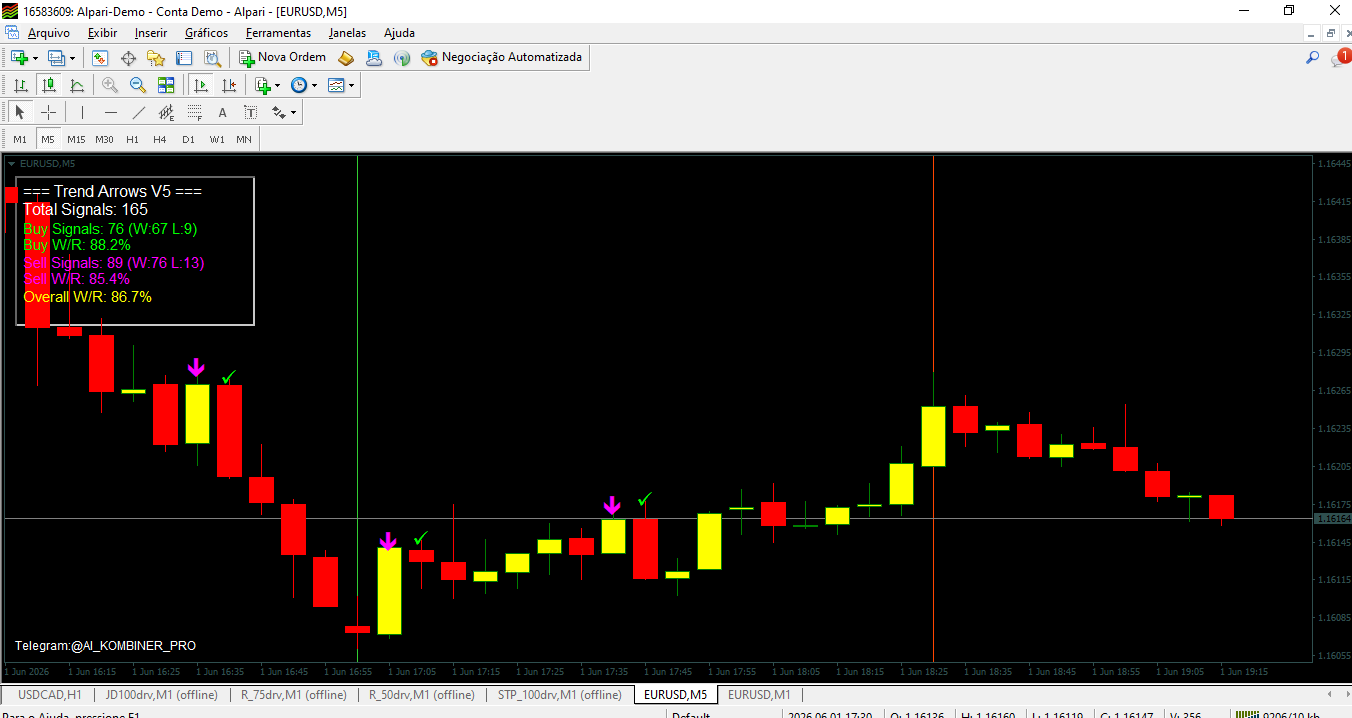
Task: Toggle chart shift
Action: coord(229,85)
